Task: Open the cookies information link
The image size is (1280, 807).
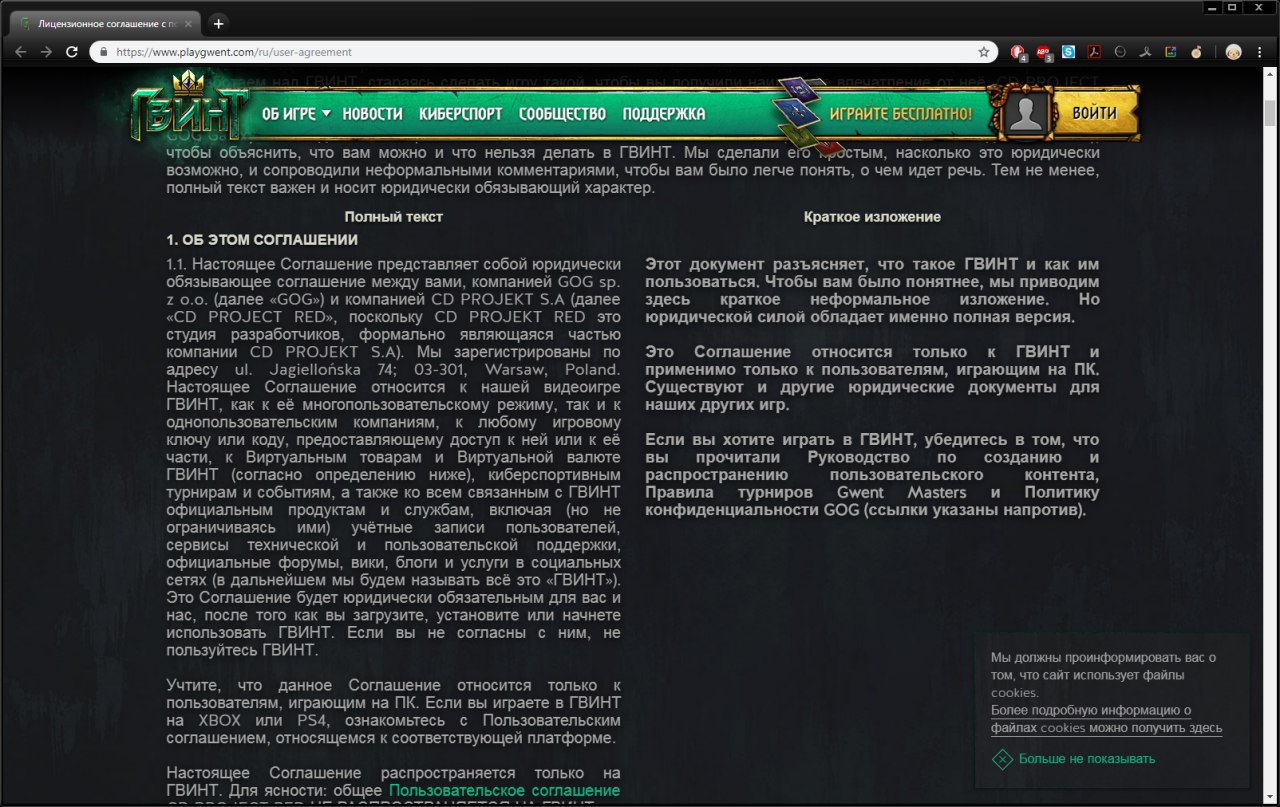Action: coord(1106,719)
